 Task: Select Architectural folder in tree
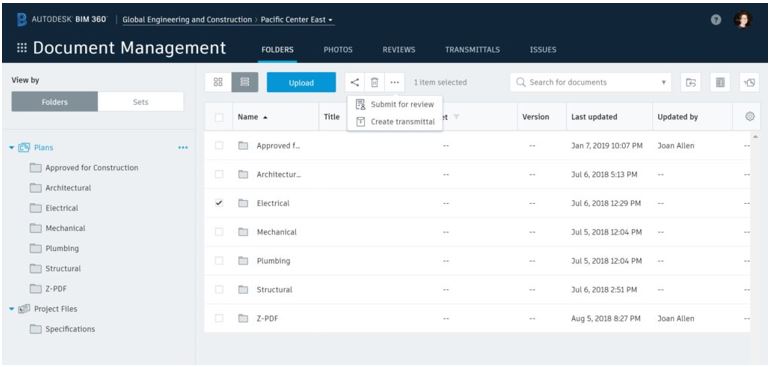click(x=68, y=188)
